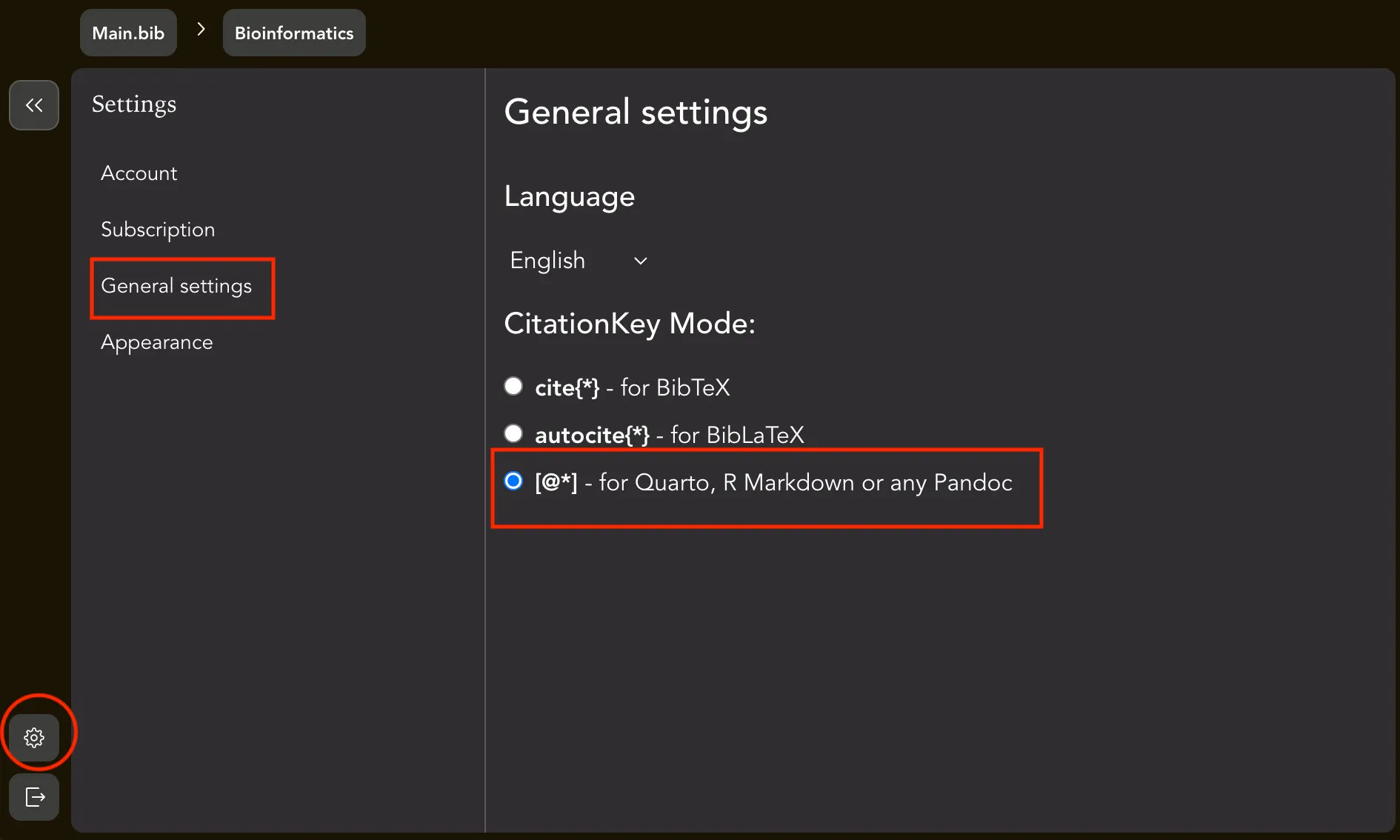Screen dimensions: 1400x840
Task: Switch to the Appearance section
Action: pyautogui.click(x=157, y=342)
